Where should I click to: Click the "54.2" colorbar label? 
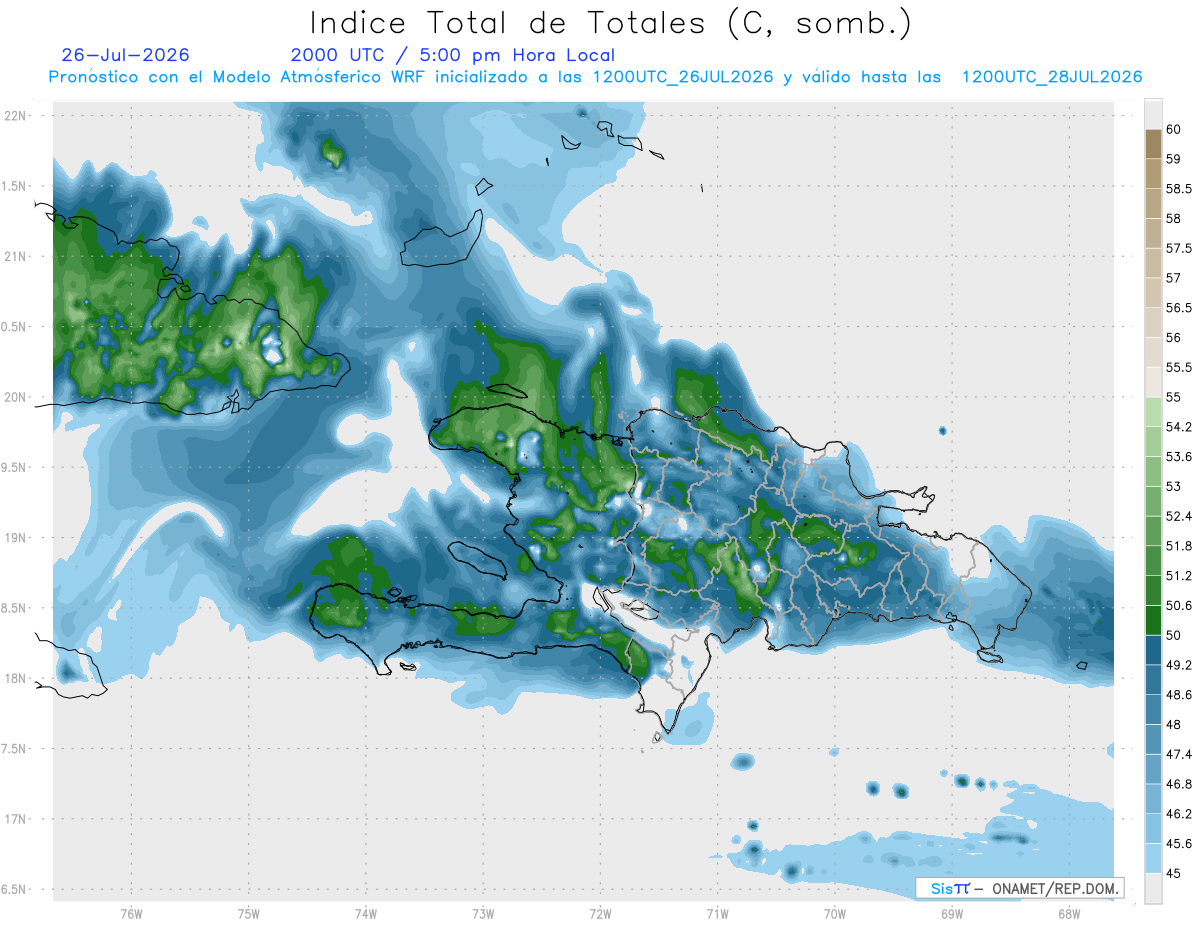pos(1178,427)
